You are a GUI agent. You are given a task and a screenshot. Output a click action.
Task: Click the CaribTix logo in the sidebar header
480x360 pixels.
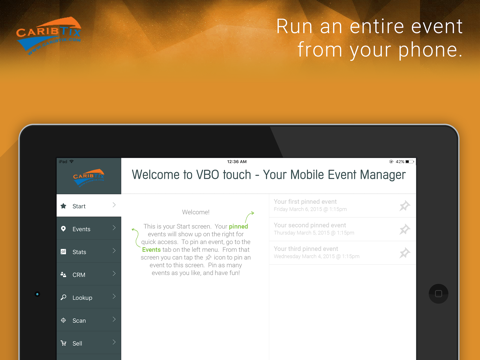tap(89, 177)
